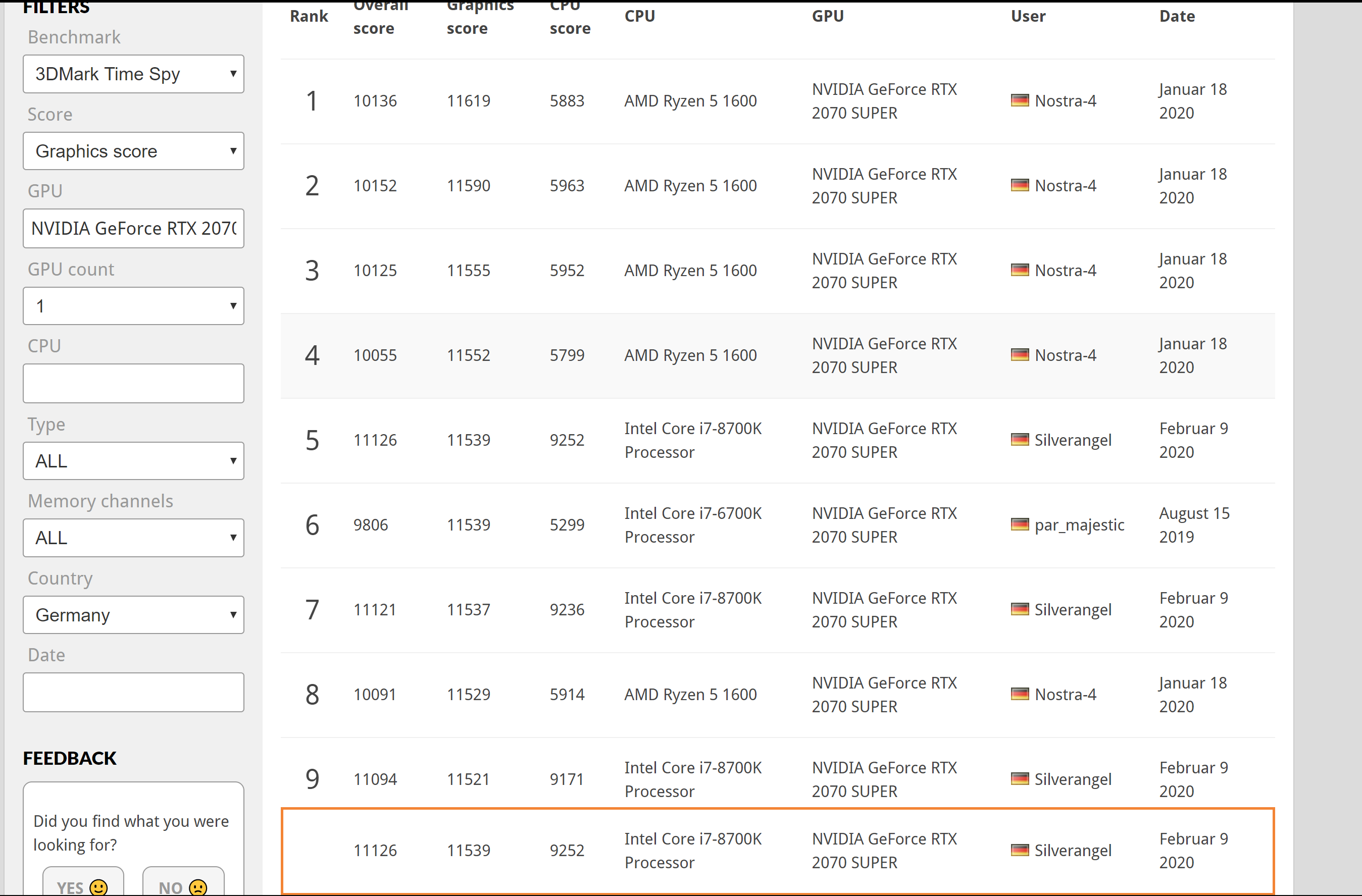The image size is (1362, 896).
Task: Expand the GPU count dropdown
Action: 133,306
